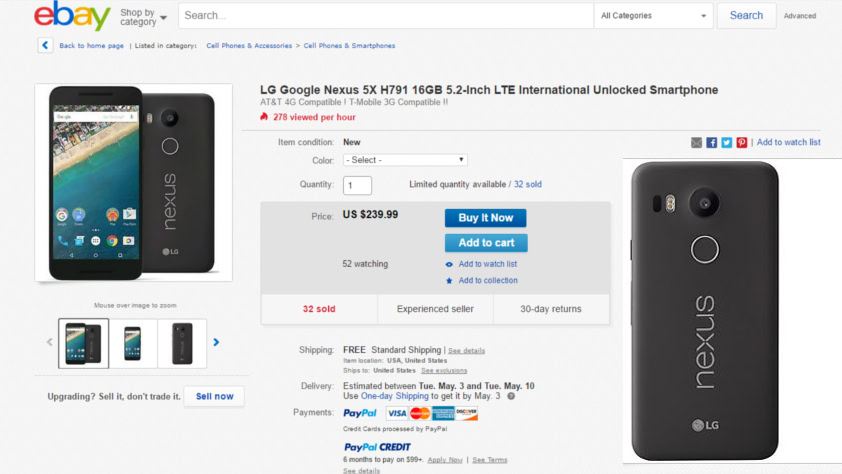Share listing via email icon
Image resolution: width=842 pixels, height=474 pixels.
tap(696, 143)
